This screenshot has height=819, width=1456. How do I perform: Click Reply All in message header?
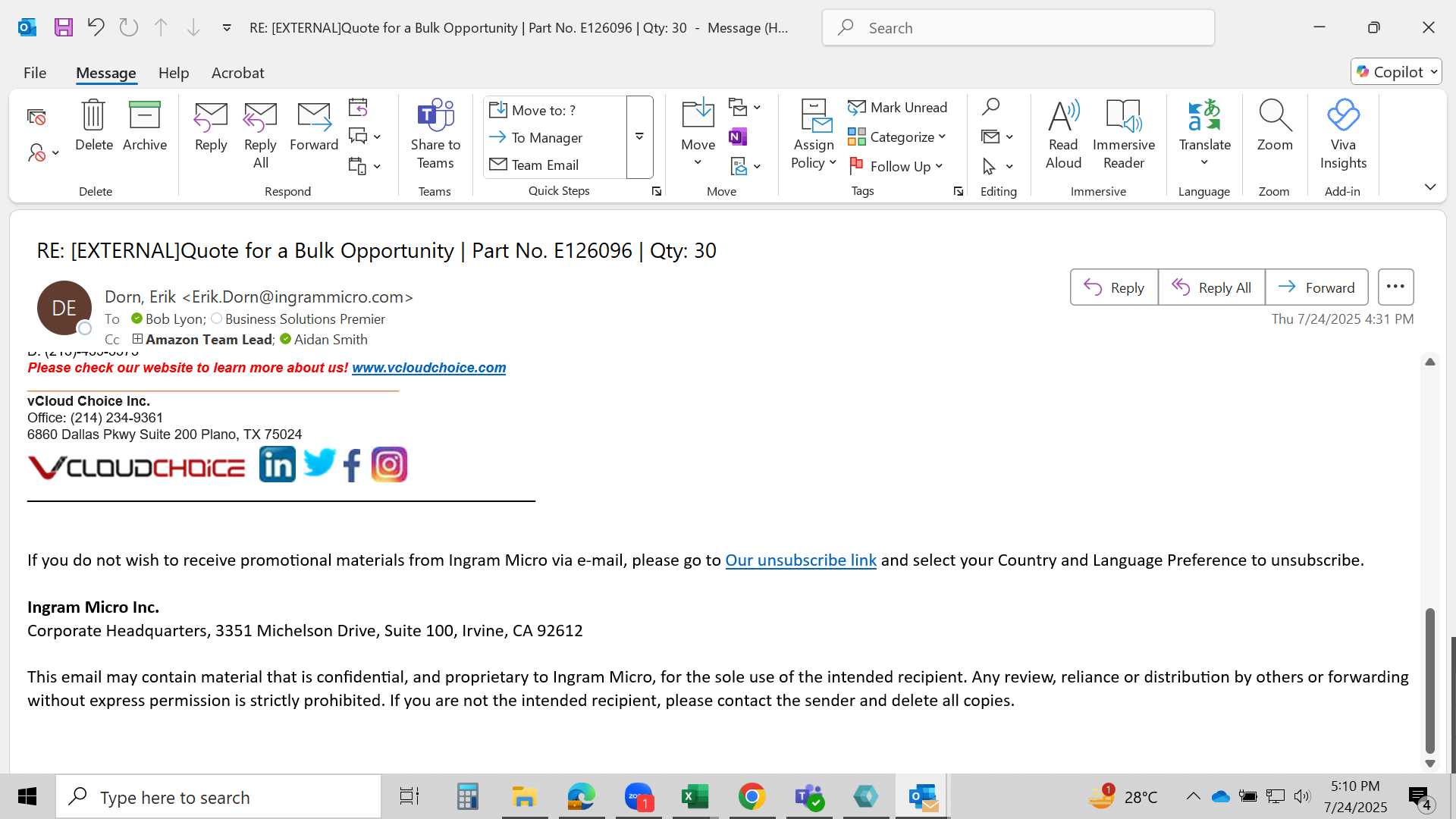1212,287
